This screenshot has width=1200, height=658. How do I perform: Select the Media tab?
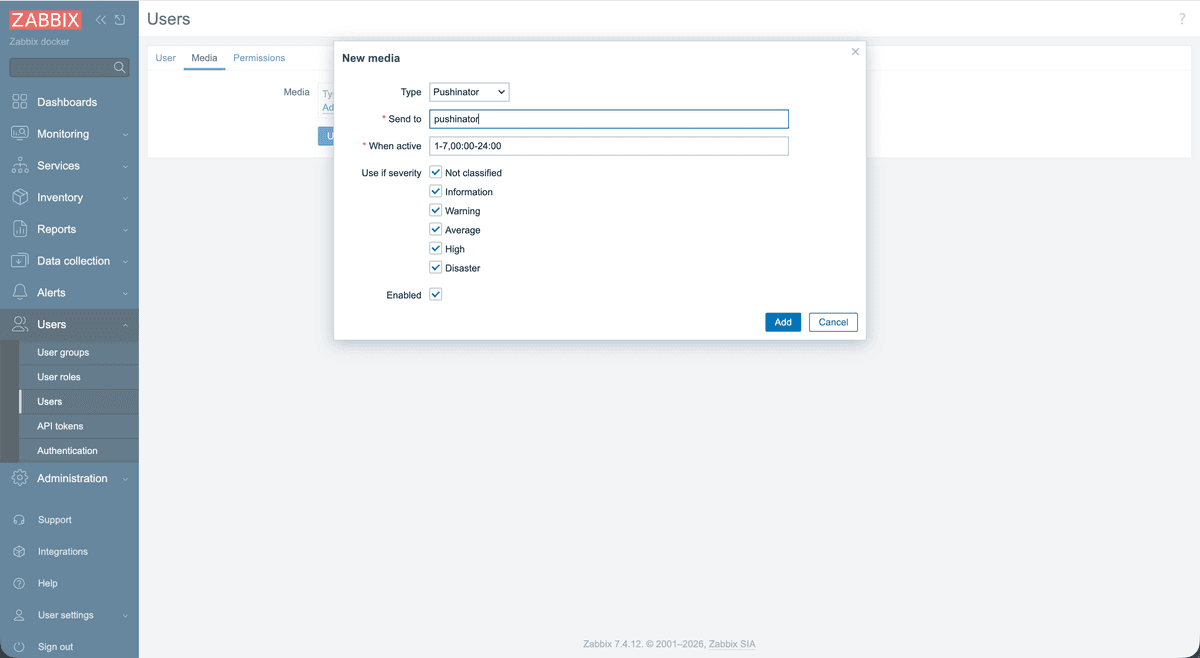pos(204,58)
